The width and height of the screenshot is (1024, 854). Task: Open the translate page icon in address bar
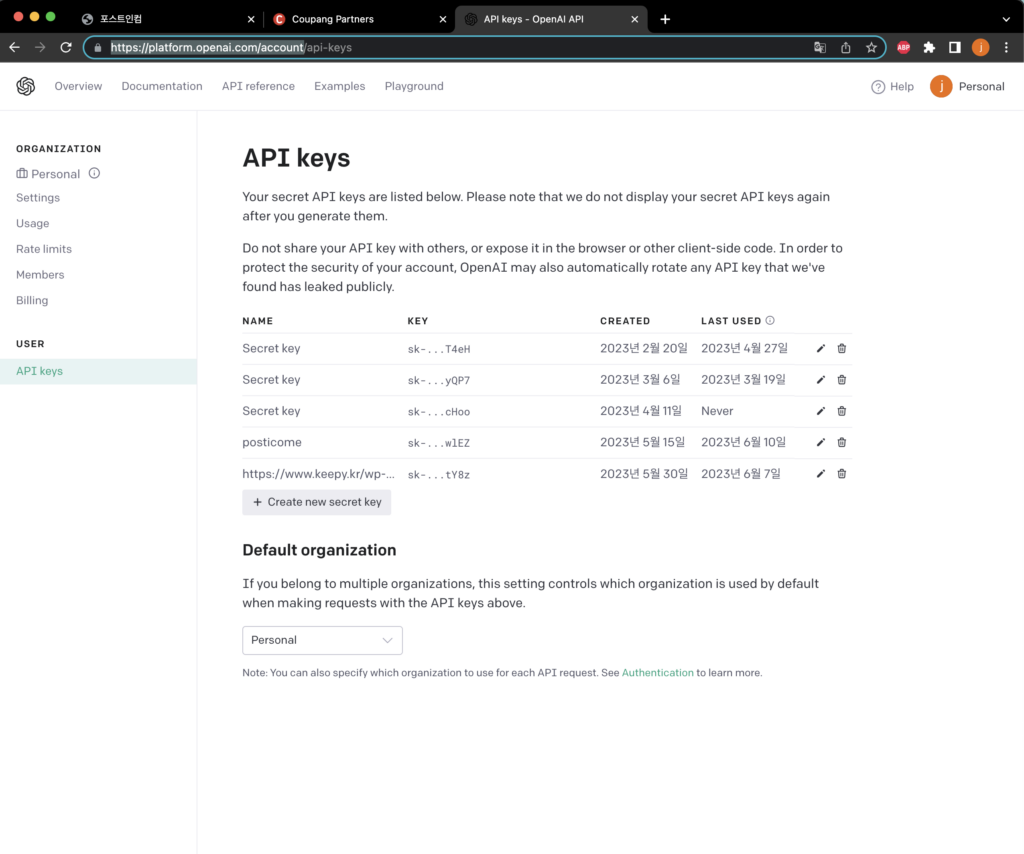(820, 48)
